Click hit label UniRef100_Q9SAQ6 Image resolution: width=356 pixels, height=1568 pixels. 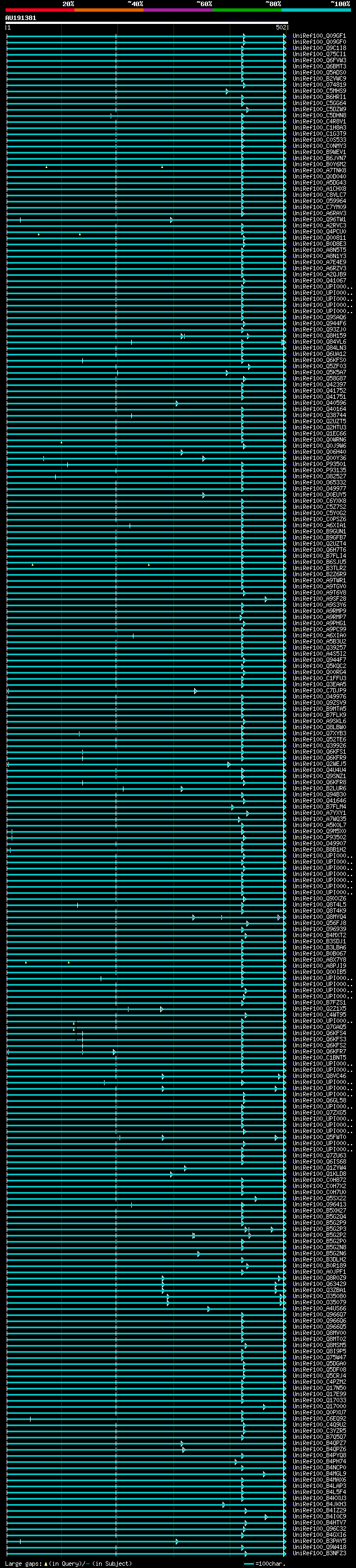click(319, 318)
